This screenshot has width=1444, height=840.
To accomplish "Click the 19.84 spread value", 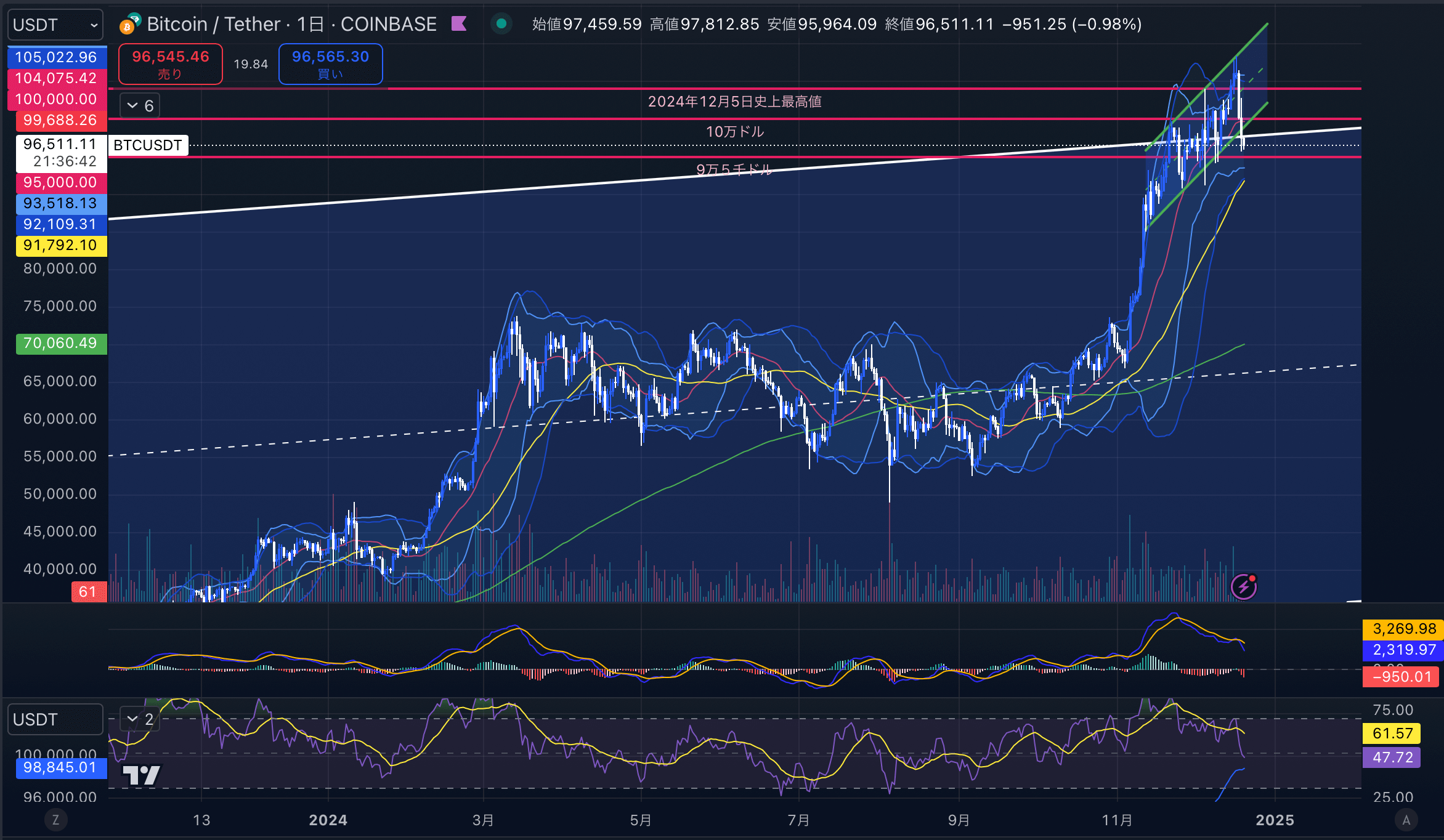I will pyautogui.click(x=251, y=64).
